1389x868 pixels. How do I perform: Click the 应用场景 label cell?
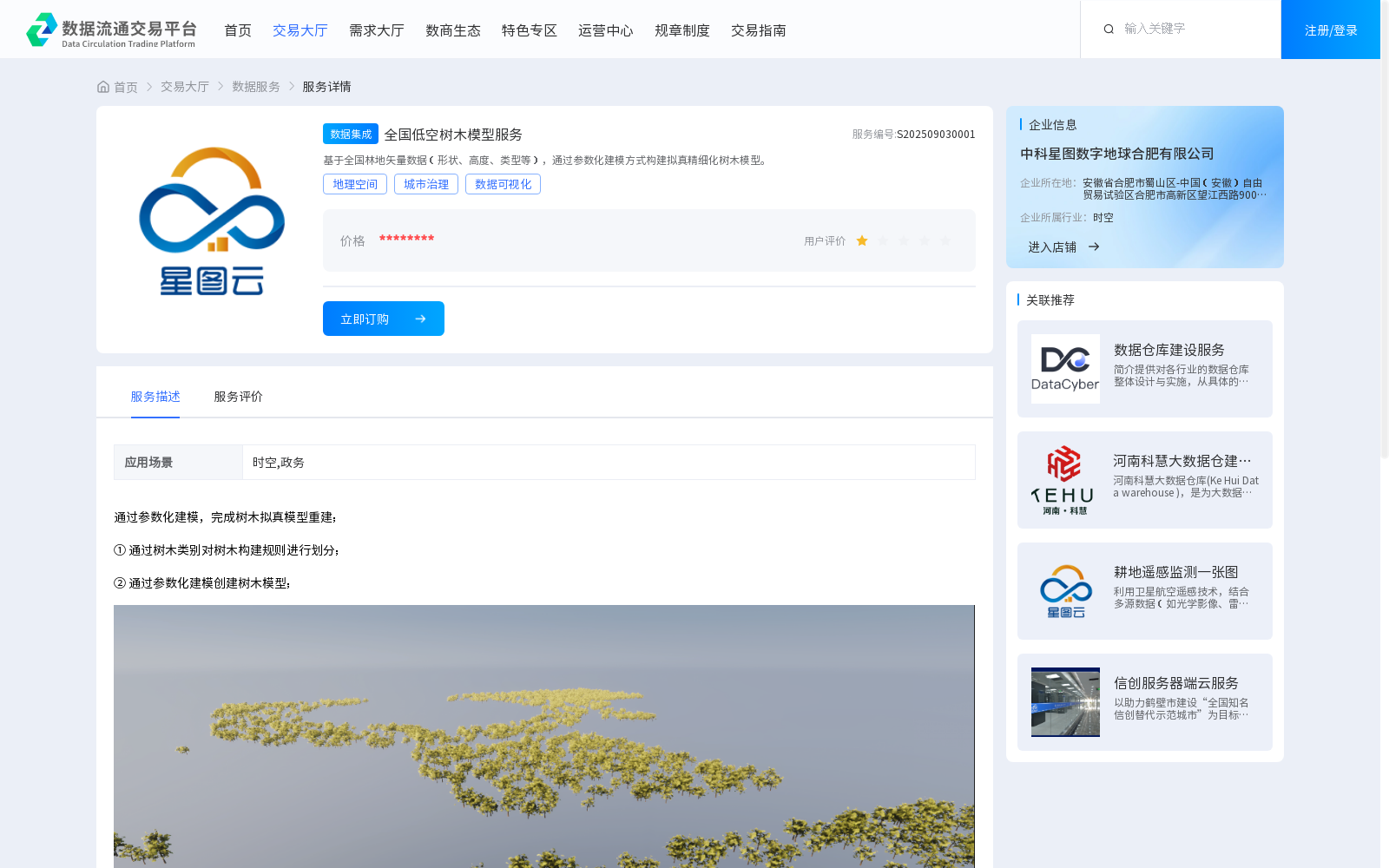[x=178, y=463]
